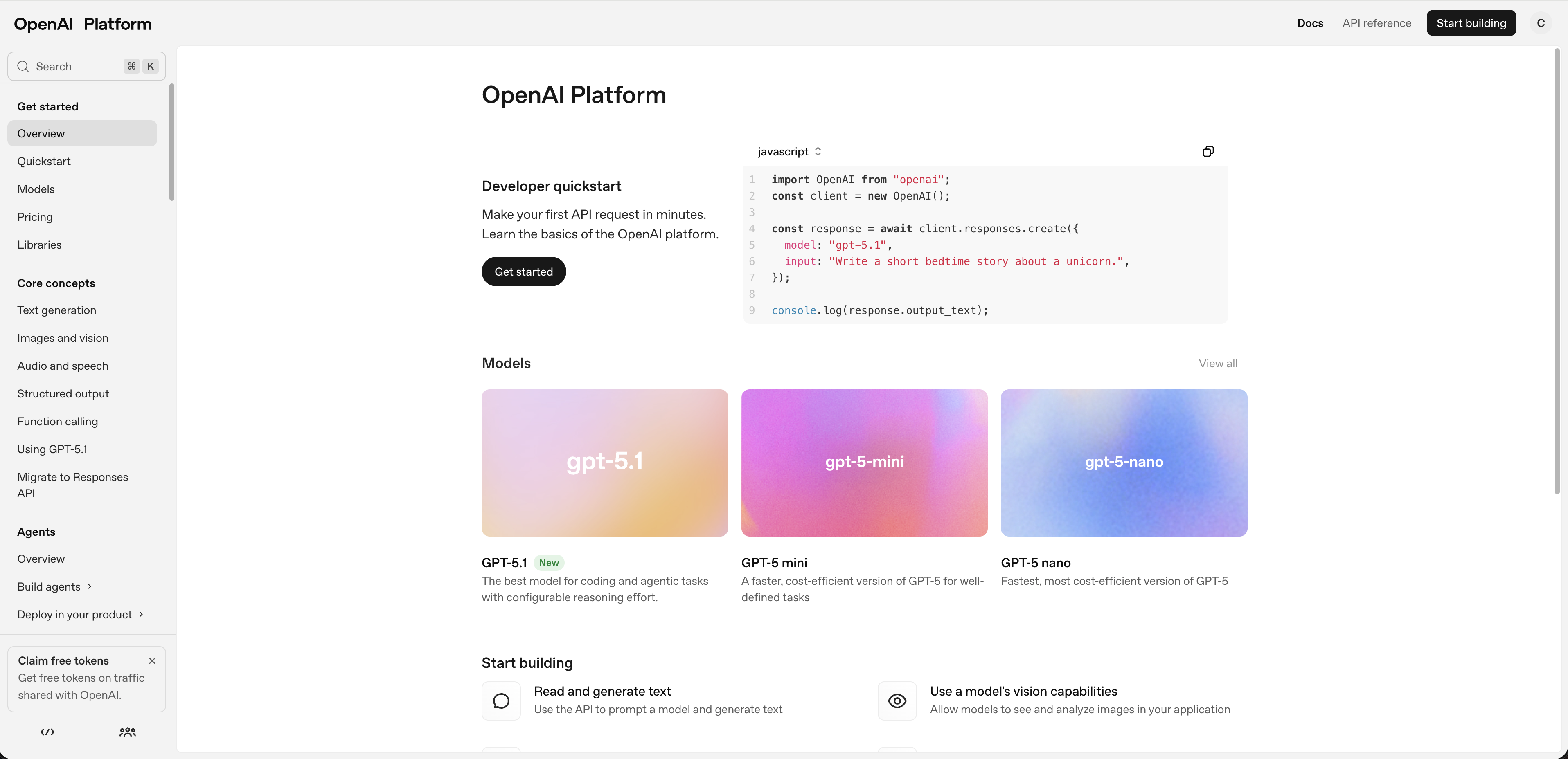Click the Agents section header
Viewport: 1568px width, 759px height.
tap(36, 532)
